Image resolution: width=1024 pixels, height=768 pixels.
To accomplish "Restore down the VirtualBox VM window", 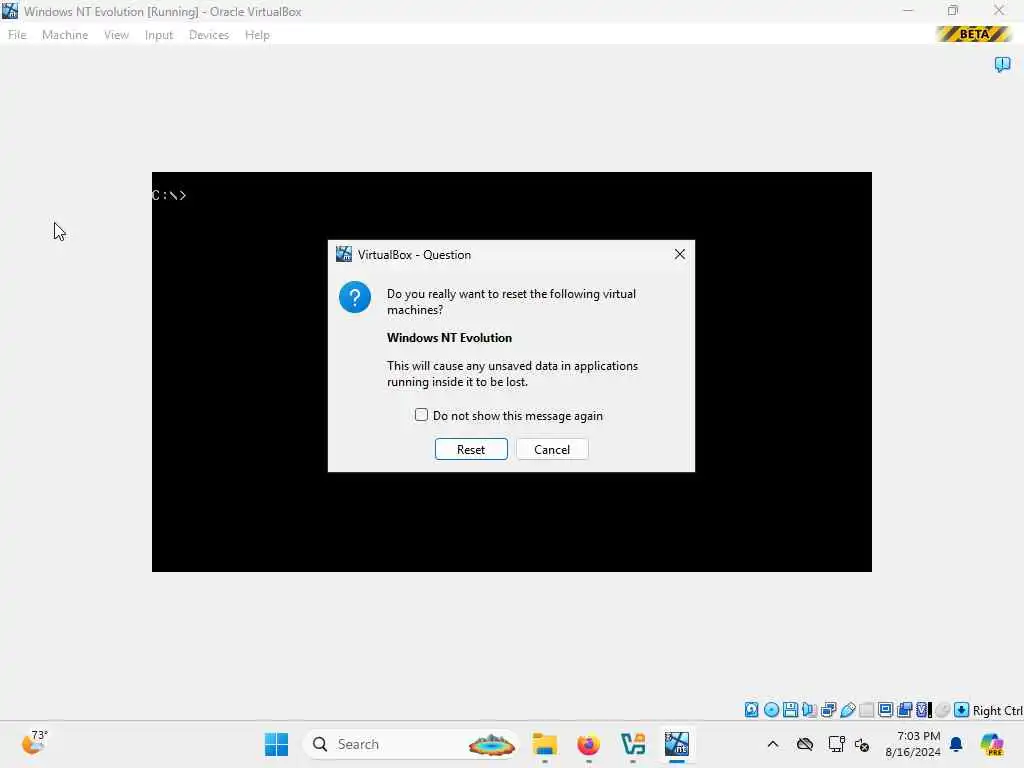I will (953, 10).
